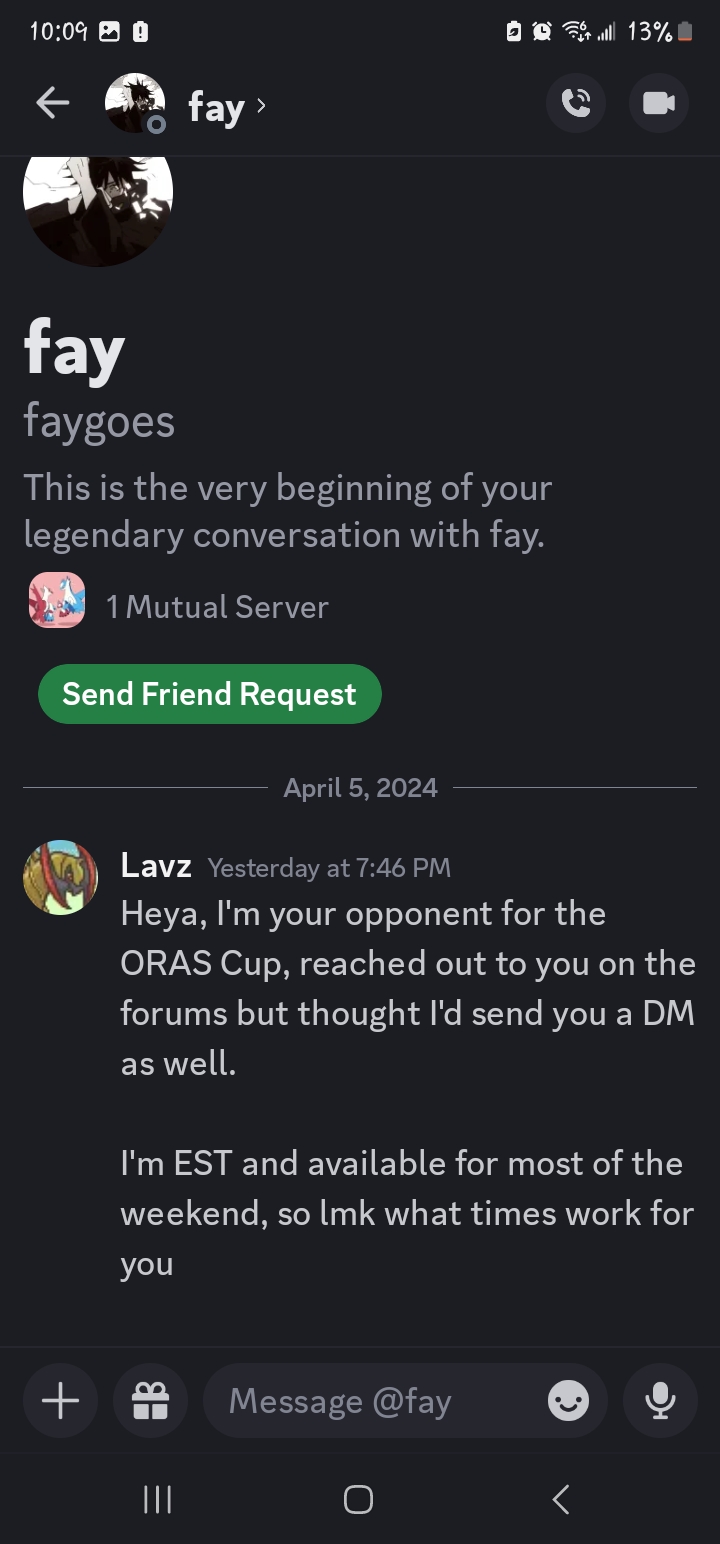Open Lavz's message timestamp details

tap(329, 867)
